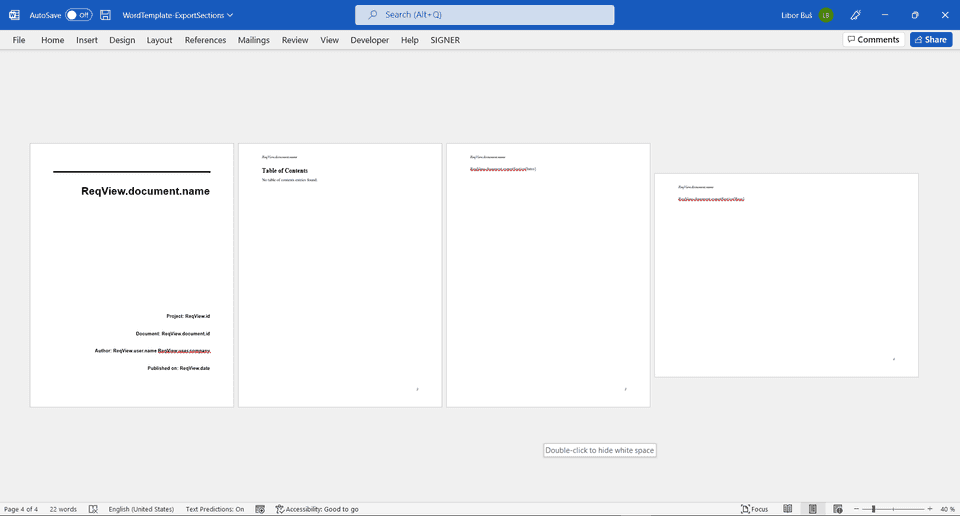Open the View tab
This screenshot has height=516, width=960.
[x=329, y=40]
